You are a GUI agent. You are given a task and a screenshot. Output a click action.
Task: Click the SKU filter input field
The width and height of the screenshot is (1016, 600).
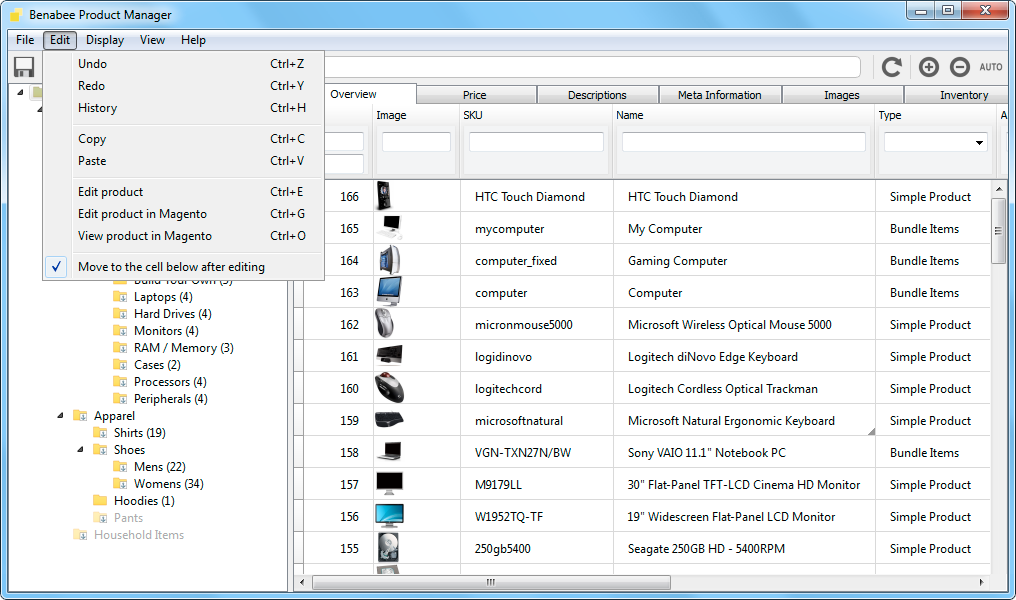point(536,142)
